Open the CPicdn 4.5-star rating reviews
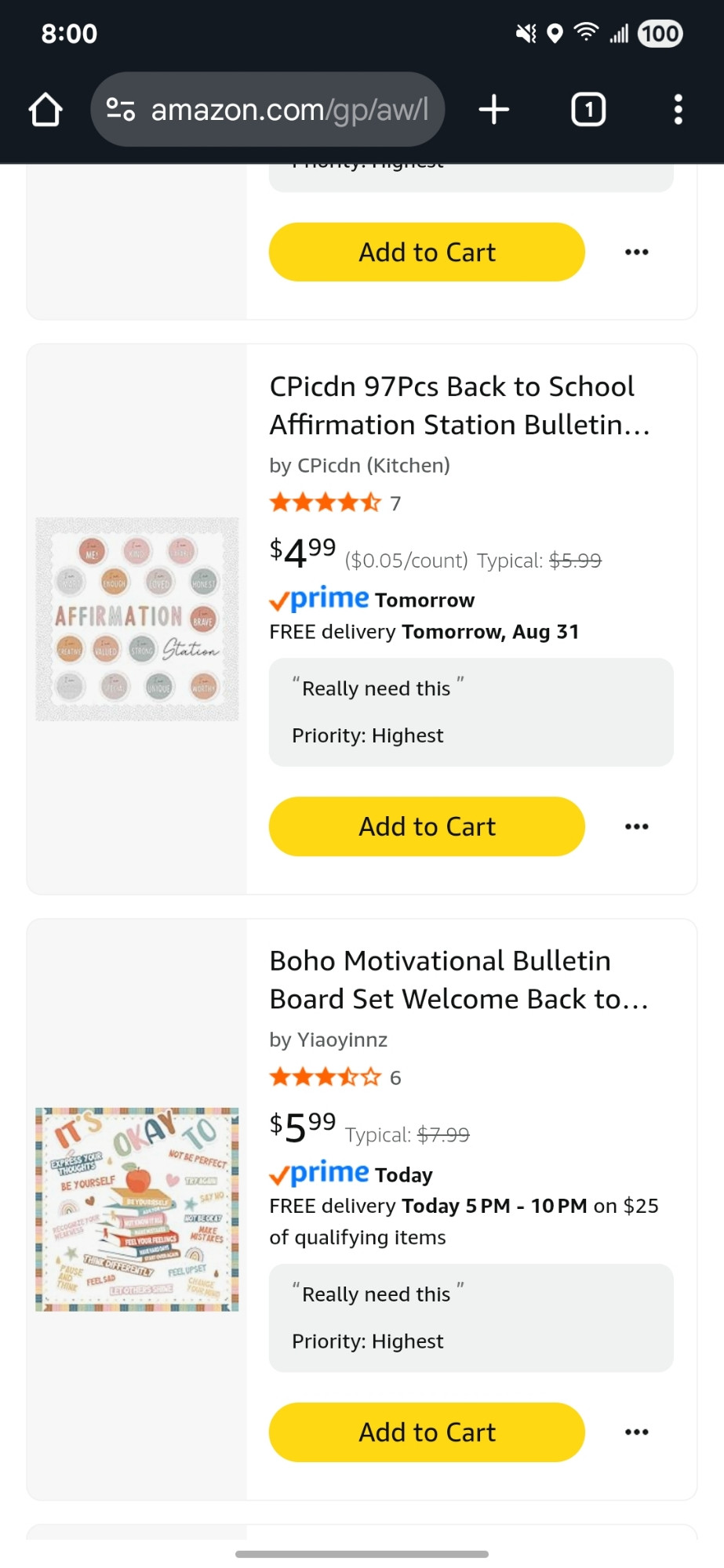This screenshot has width=724, height=1568. click(335, 503)
